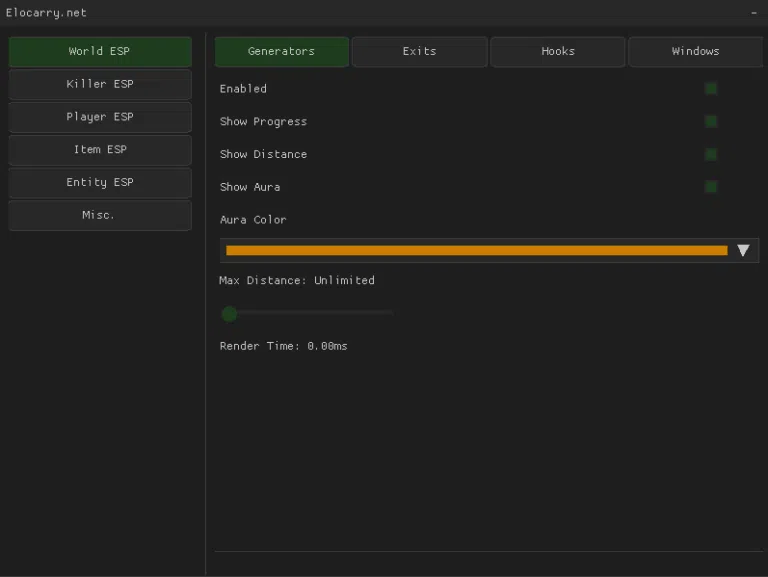
Task: Click the Max Distance slider handle
Action: (x=229, y=314)
